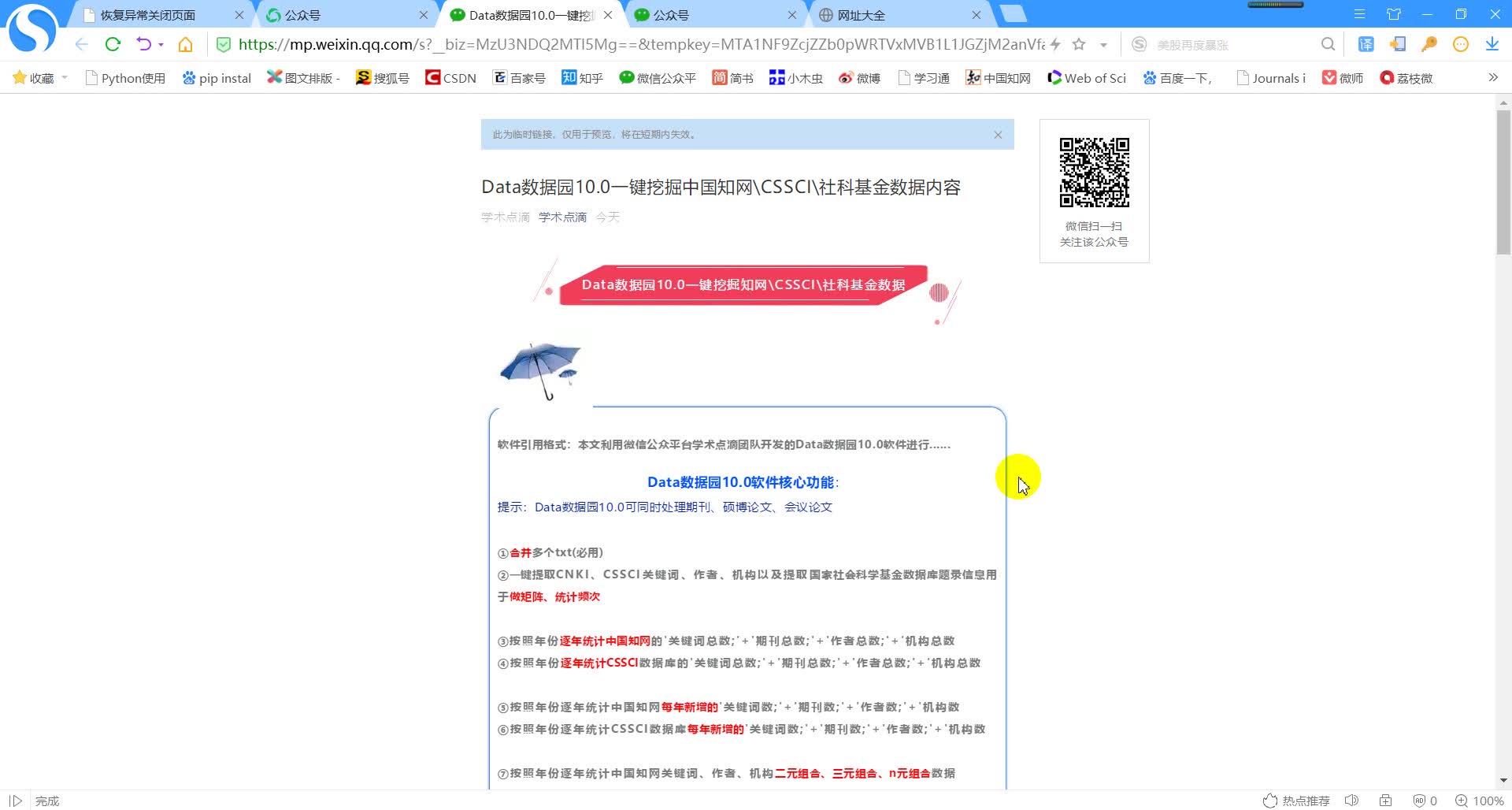
Task: Click the WeChat QR code image
Action: pos(1094,173)
